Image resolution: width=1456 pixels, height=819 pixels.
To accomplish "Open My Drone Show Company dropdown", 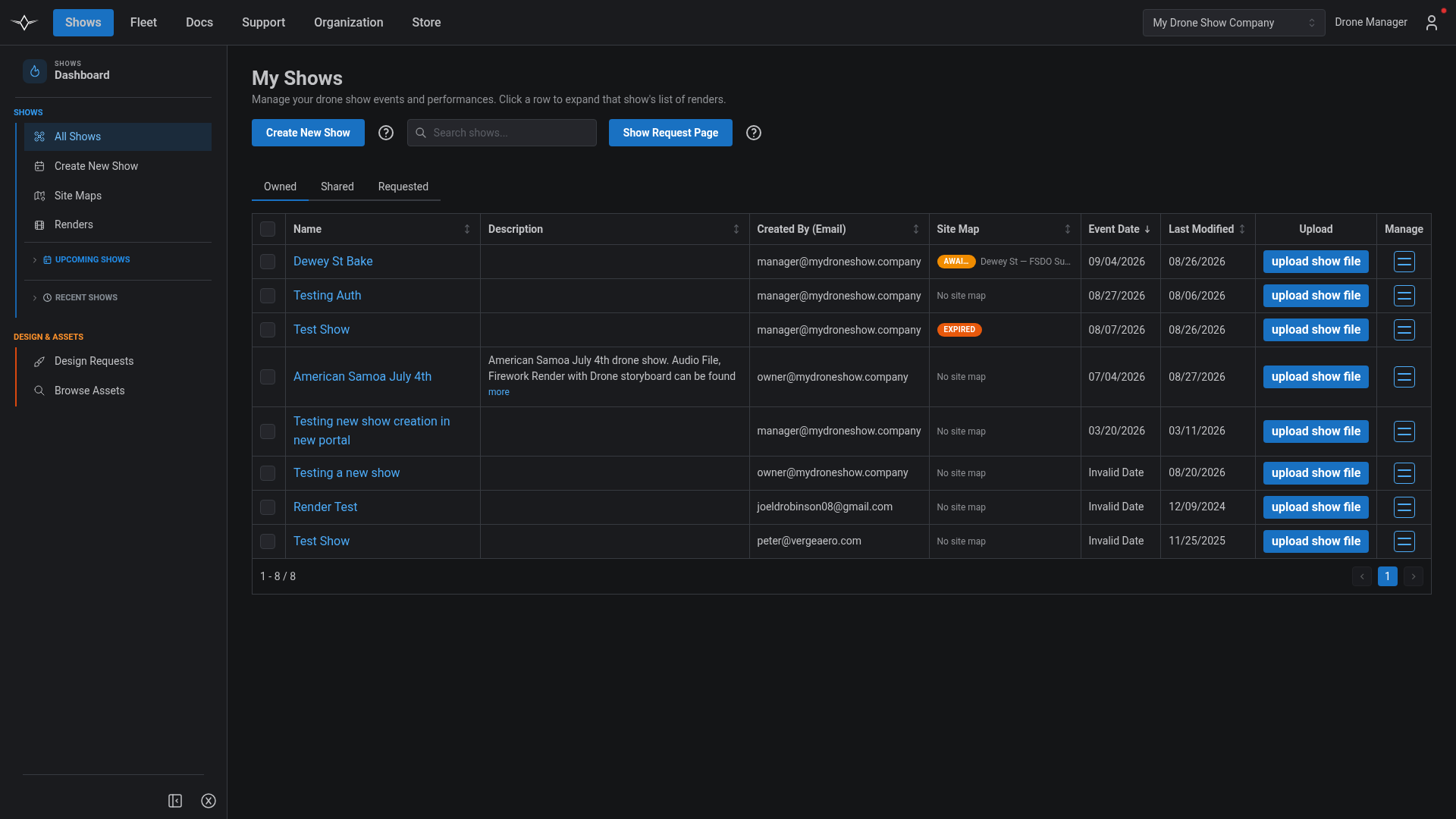I will (x=1234, y=23).
